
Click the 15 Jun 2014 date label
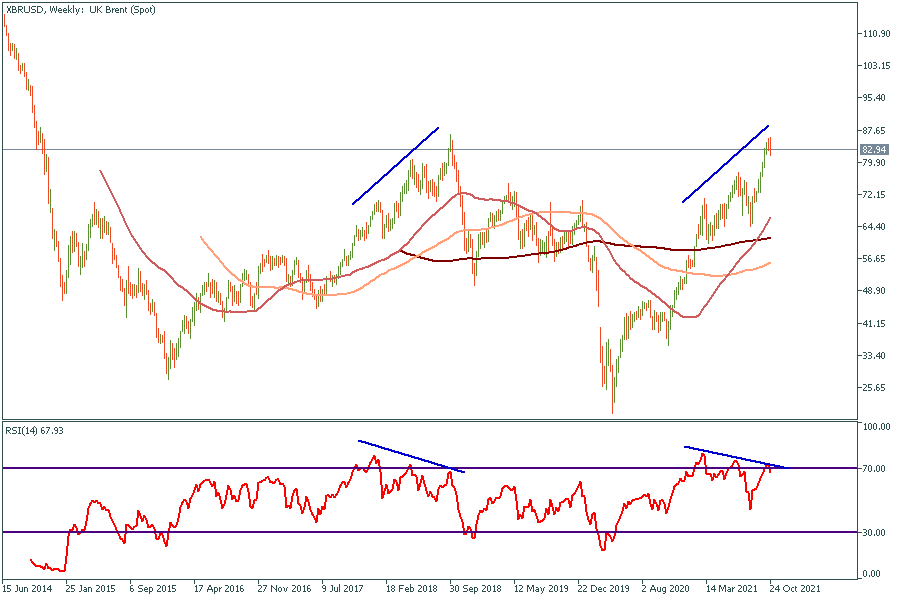(x=28, y=590)
